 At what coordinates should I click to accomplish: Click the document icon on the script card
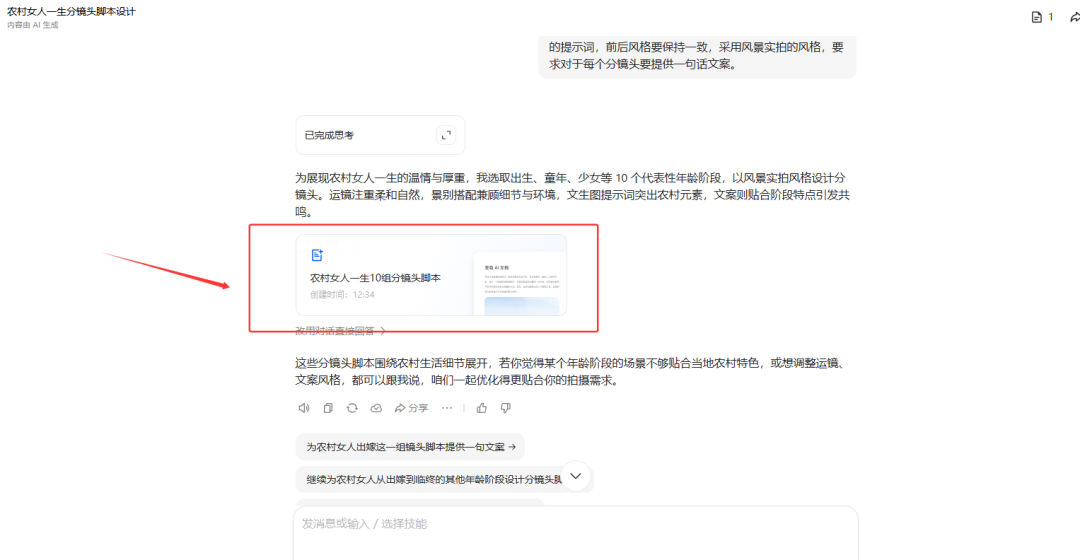[x=317, y=255]
